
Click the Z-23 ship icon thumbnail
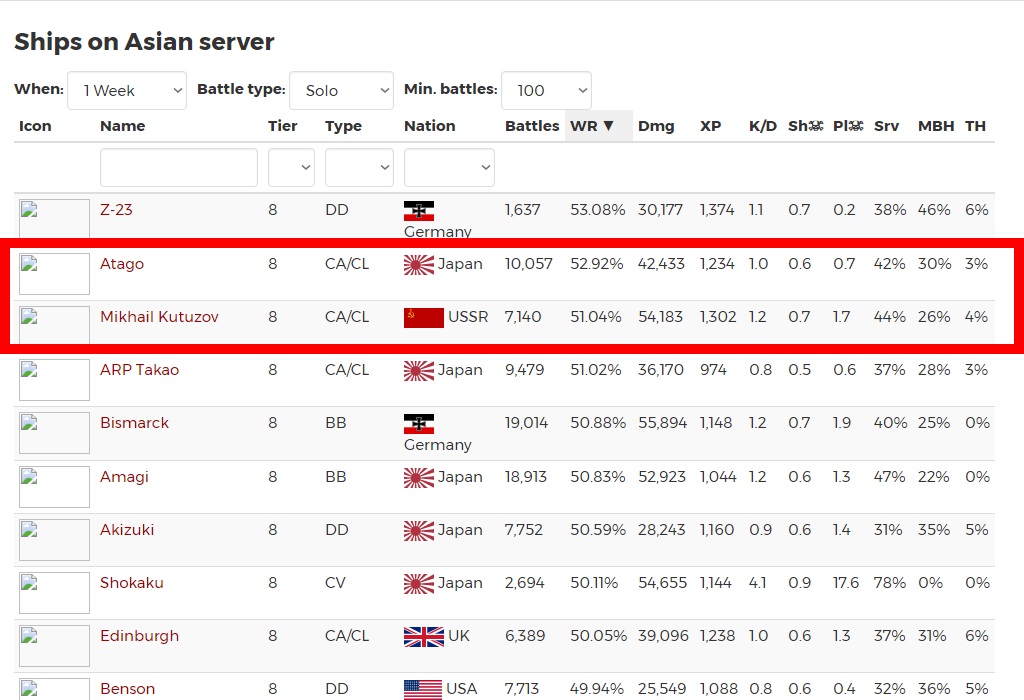tap(54, 218)
